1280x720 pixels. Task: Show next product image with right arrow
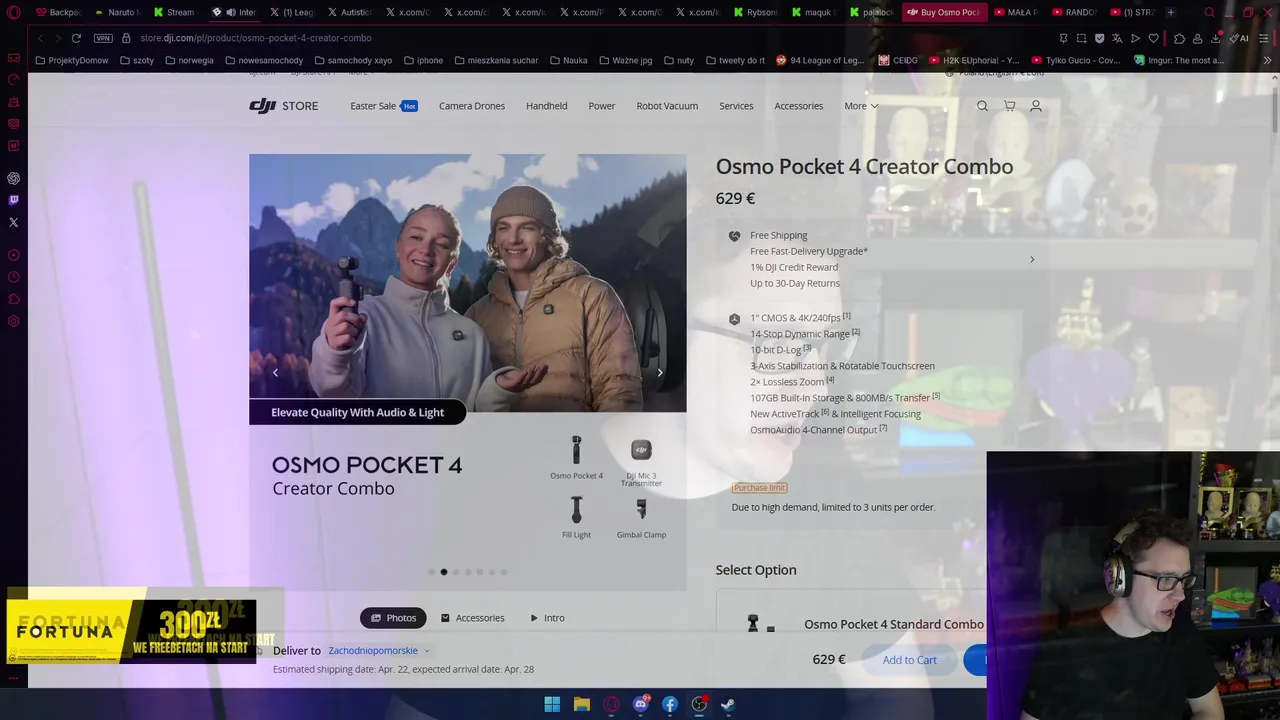tap(660, 372)
